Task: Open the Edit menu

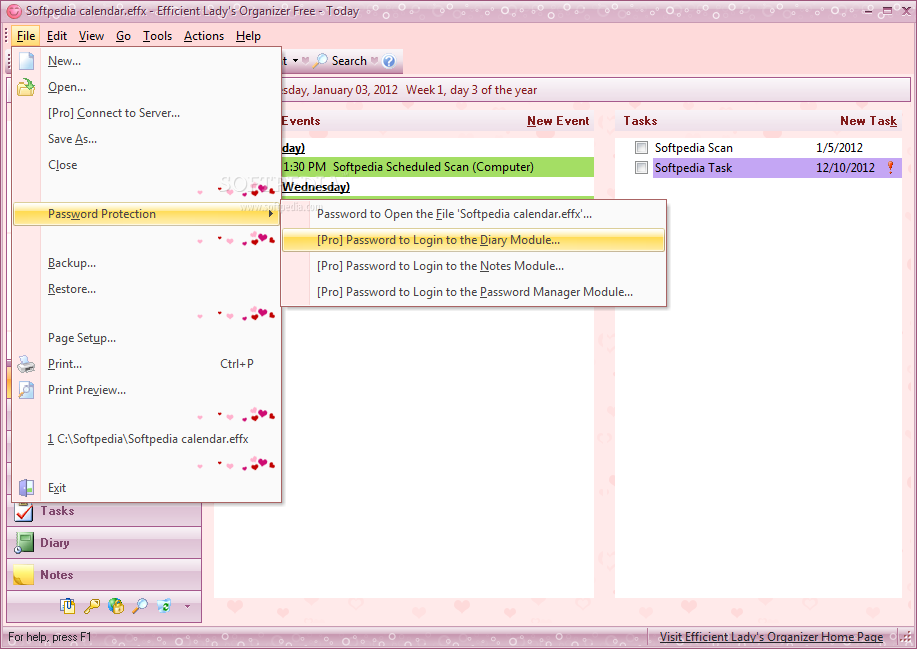Action: (57, 36)
